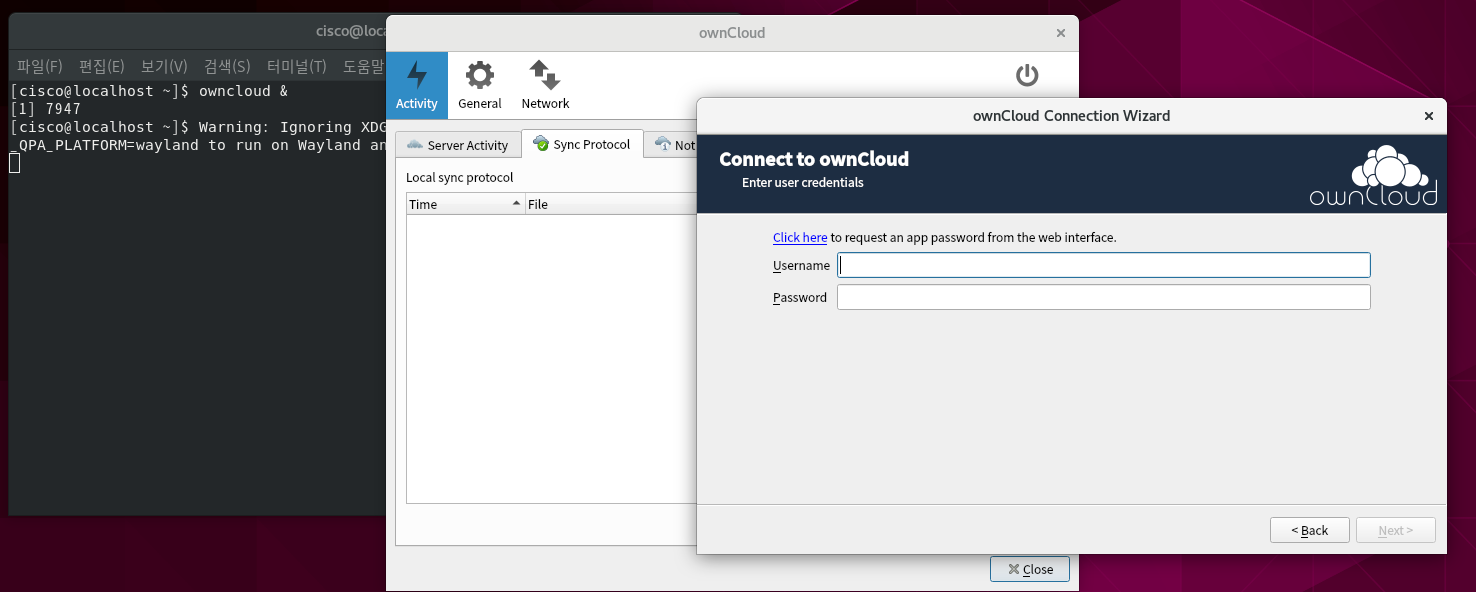Open the terminal 도움말 menu
This screenshot has height=592, width=1476.
[x=363, y=66]
